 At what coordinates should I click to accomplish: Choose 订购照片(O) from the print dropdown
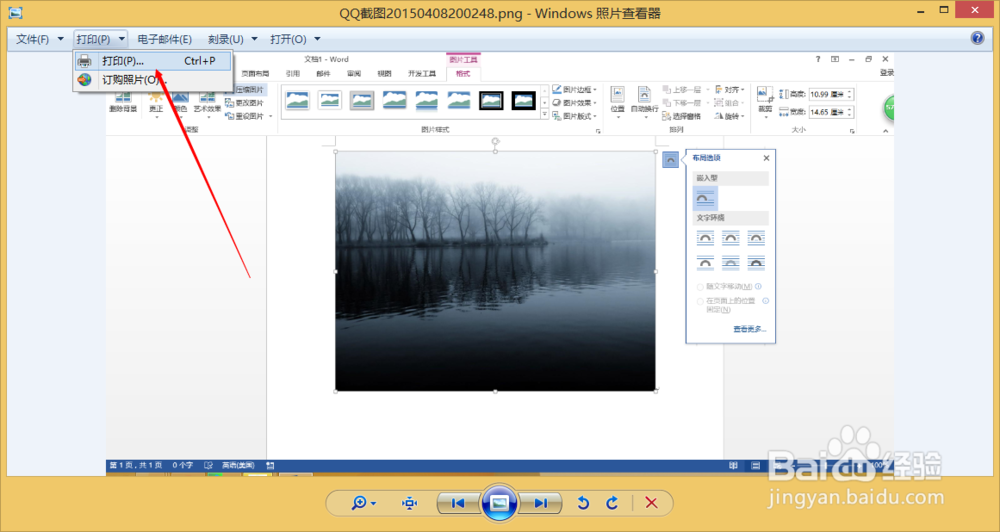tap(152, 80)
